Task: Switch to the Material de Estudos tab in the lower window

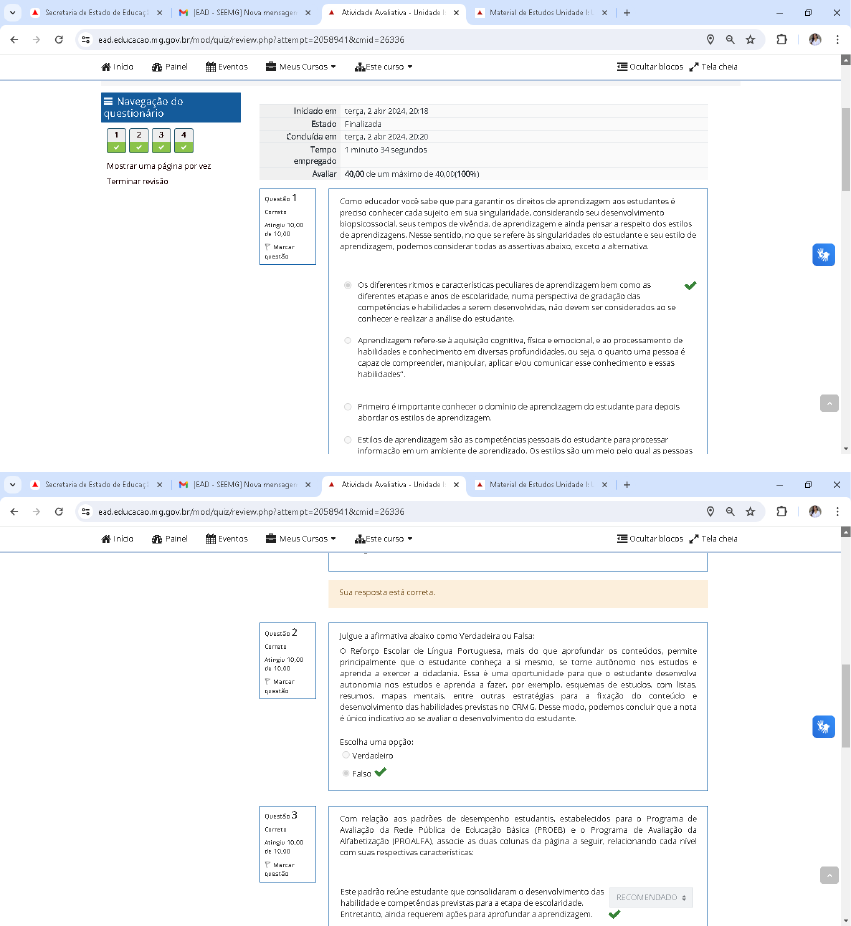Action: tap(540, 484)
